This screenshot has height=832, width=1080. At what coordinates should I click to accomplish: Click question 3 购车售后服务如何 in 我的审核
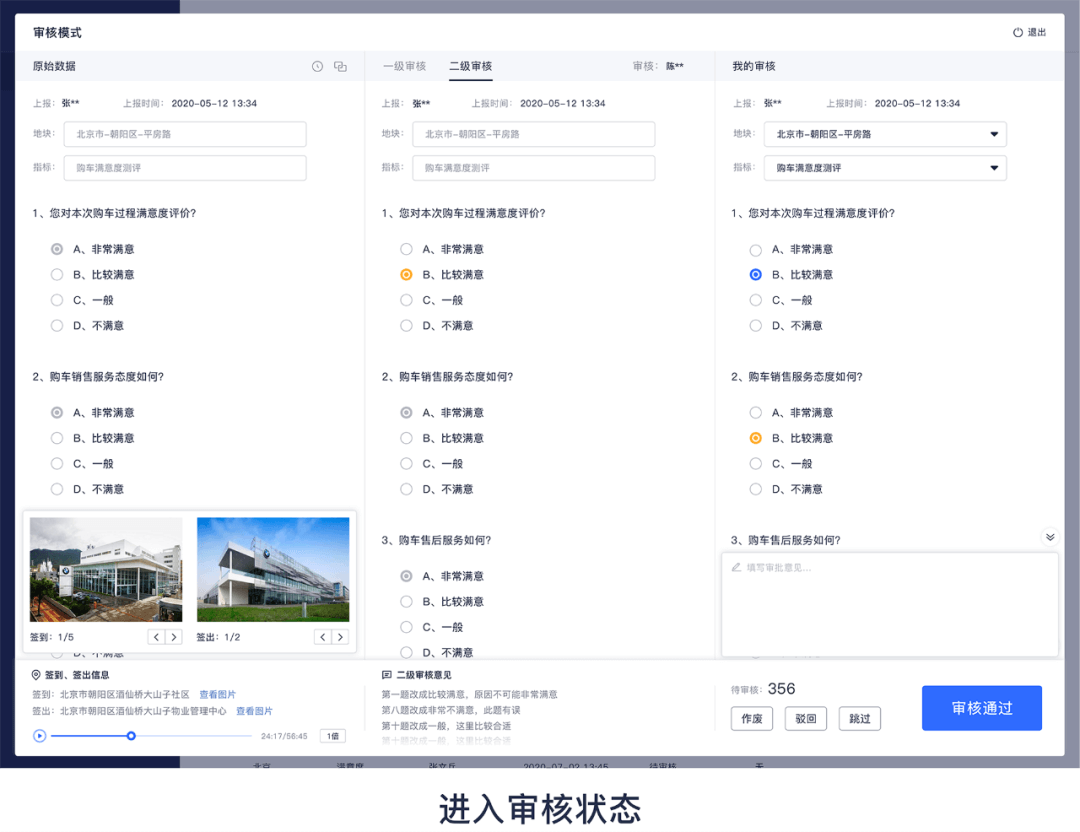click(x=786, y=540)
